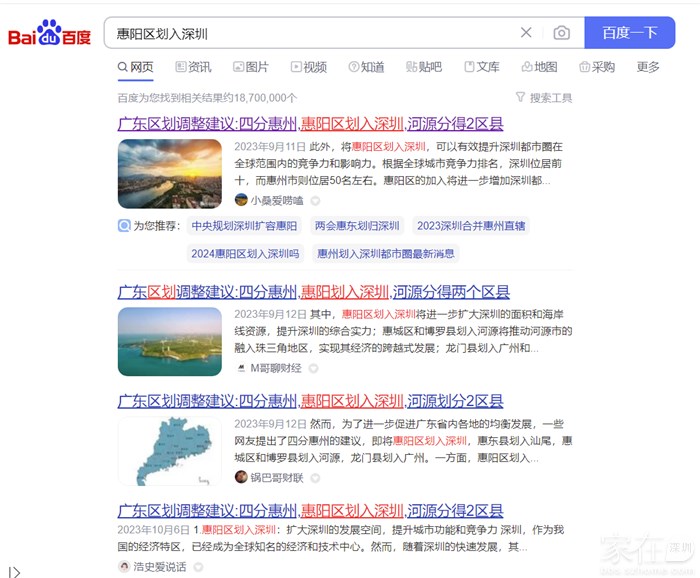
Task: Click author avatar 小桑爱唠嗑
Action: click(241, 200)
